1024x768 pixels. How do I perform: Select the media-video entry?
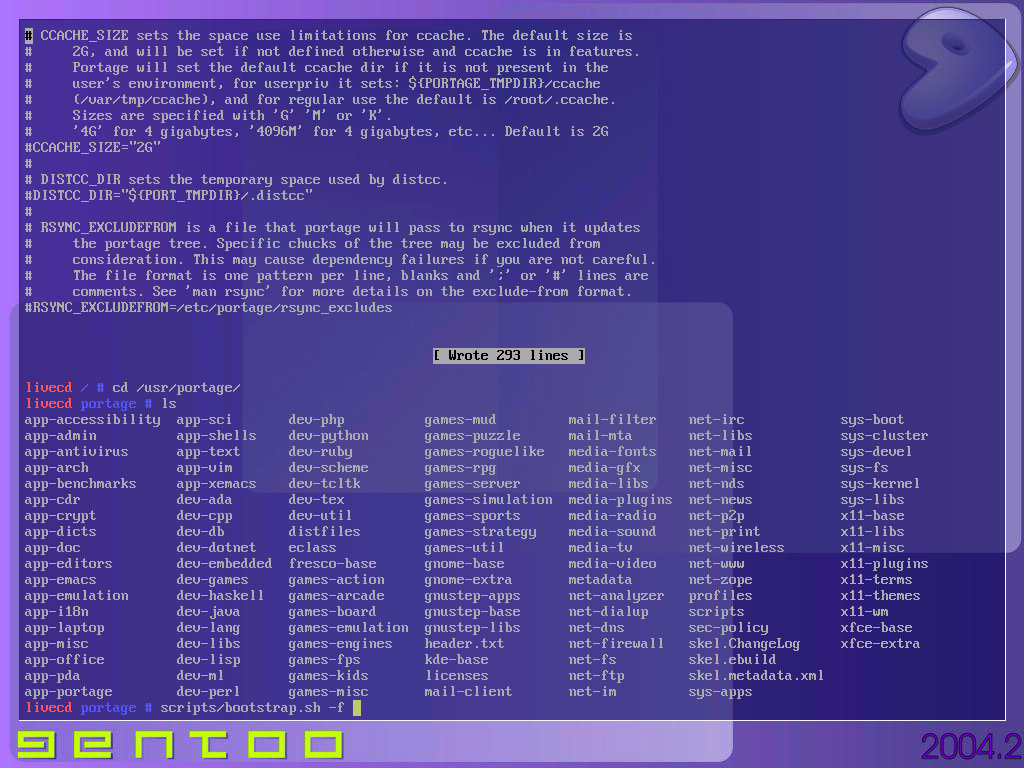(x=613, y=564)
